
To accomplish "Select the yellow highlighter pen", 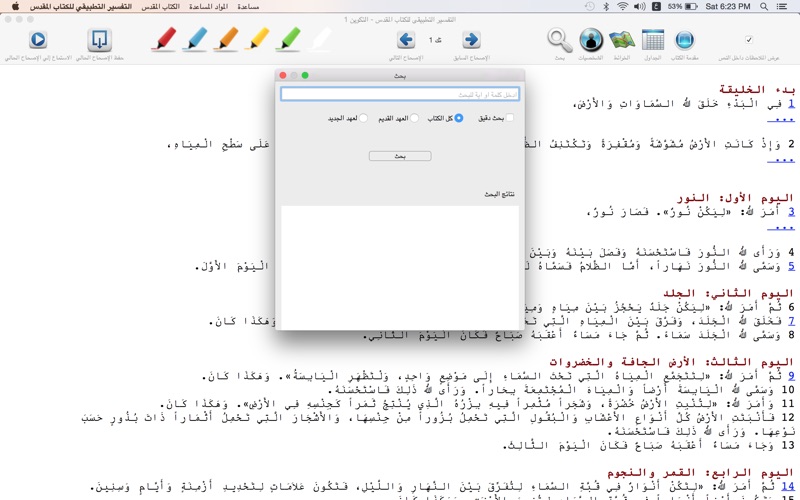I will coord(257,39).
